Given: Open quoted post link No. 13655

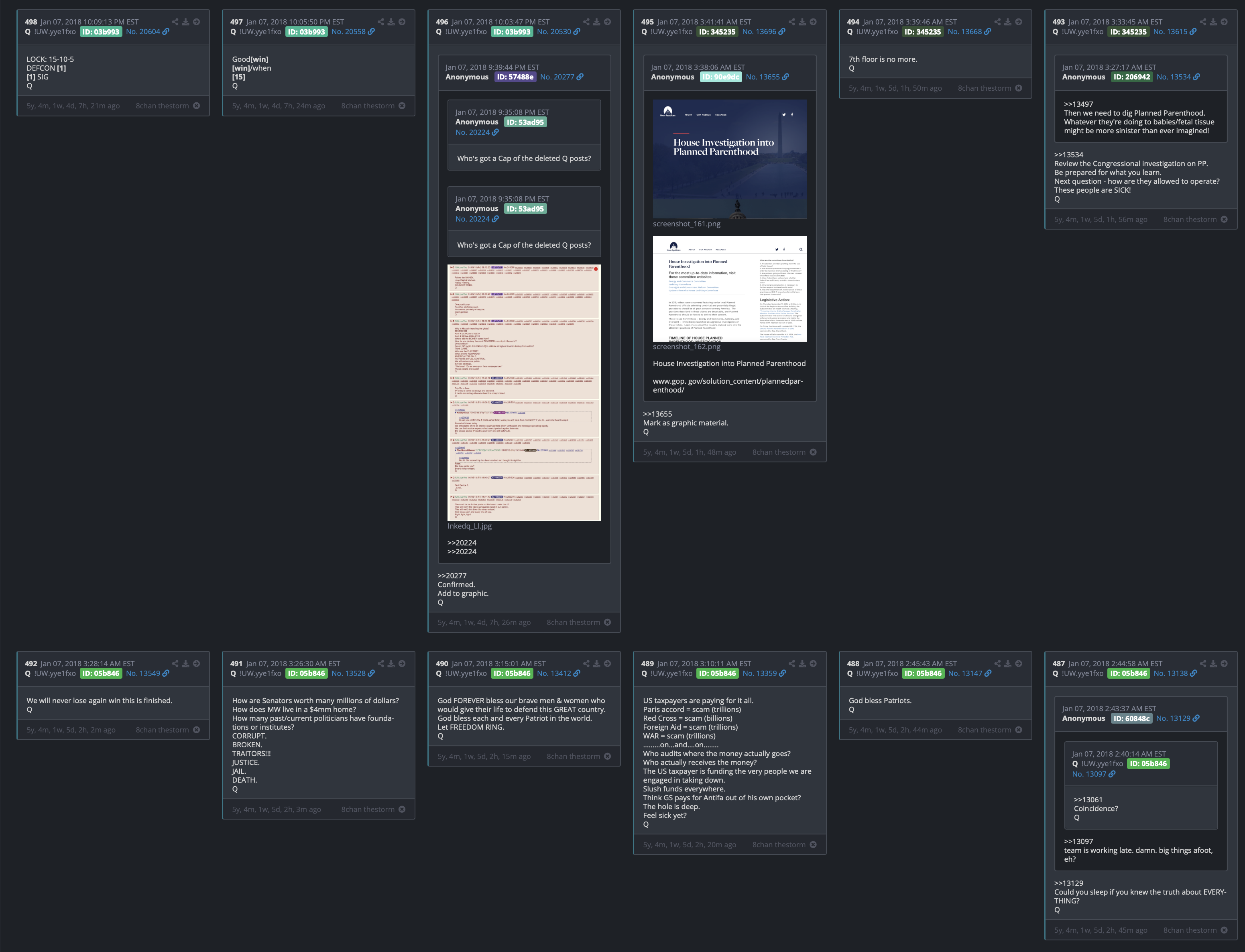Looking at the screenshot, I should click(767, 77).
